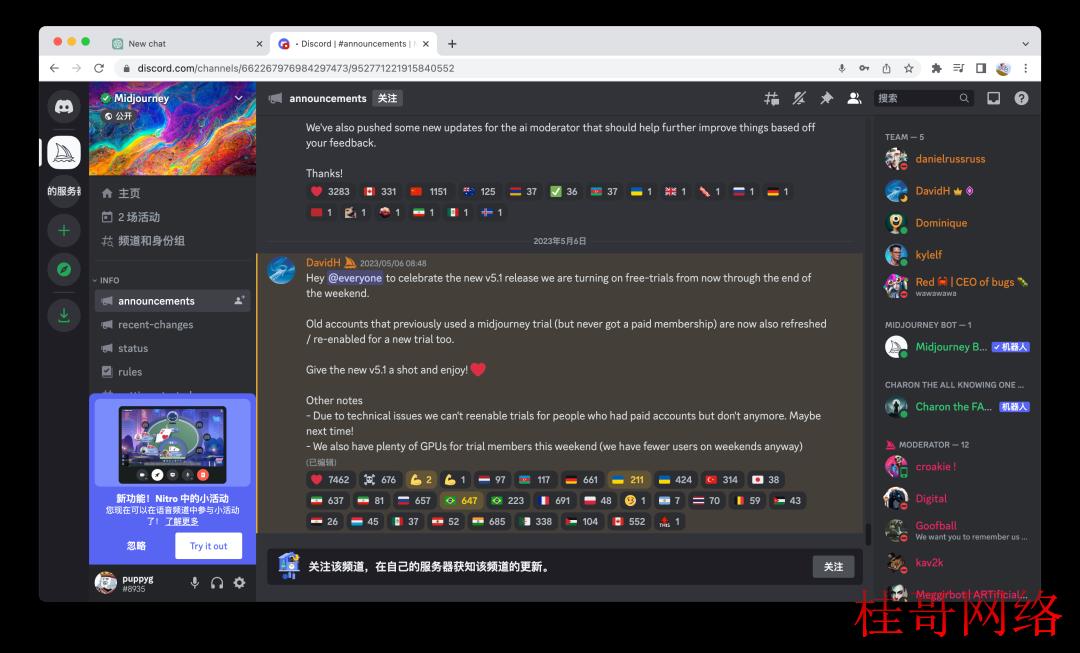Toggle headphones deafen in user panel
Image resolution: width=1080 pixels, height=653 pixels.
[217, 583]
